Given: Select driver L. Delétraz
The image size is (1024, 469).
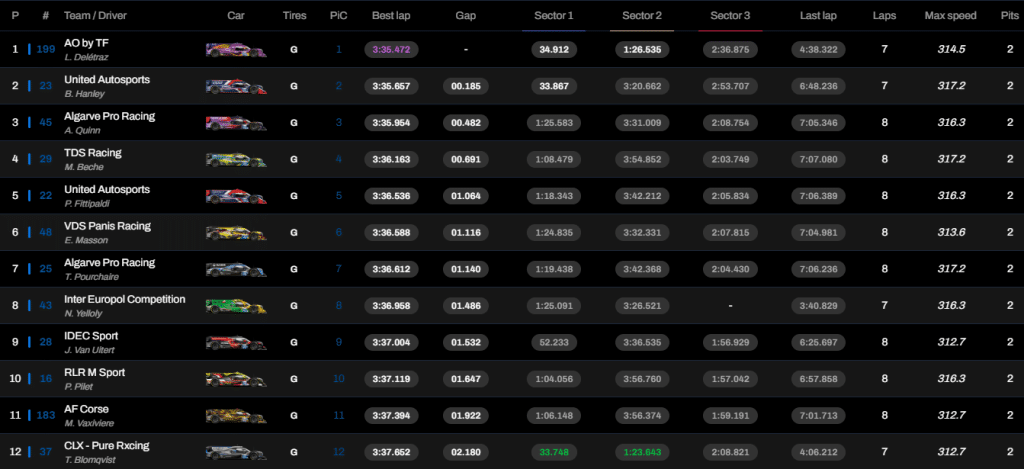Looking at the screenshot, I should point(86,57).
